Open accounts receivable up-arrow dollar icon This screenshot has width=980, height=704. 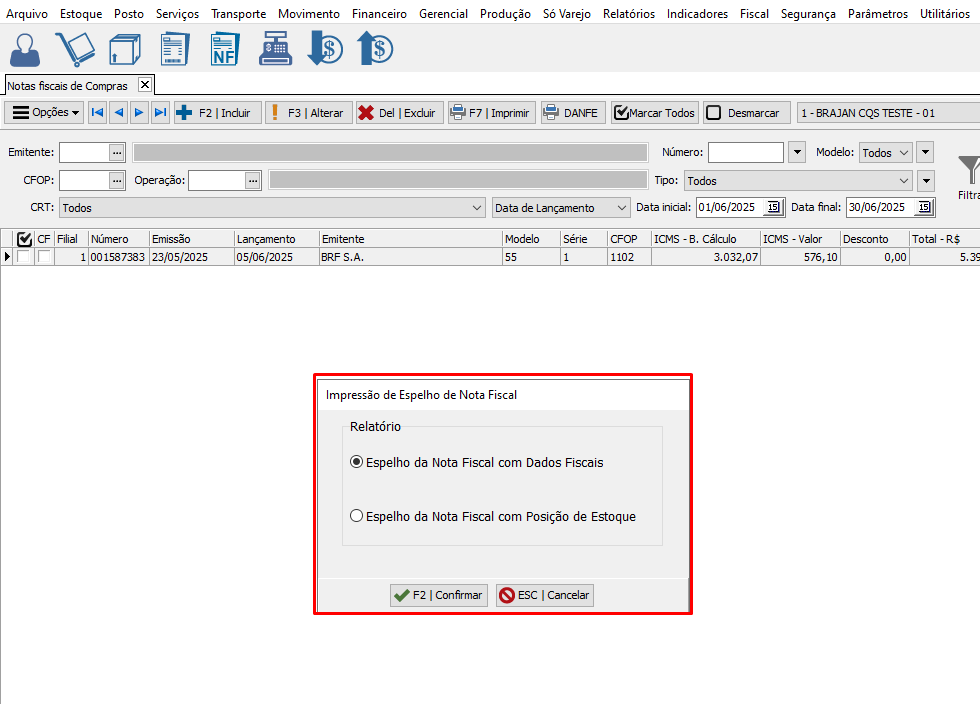tap(375, 48)
